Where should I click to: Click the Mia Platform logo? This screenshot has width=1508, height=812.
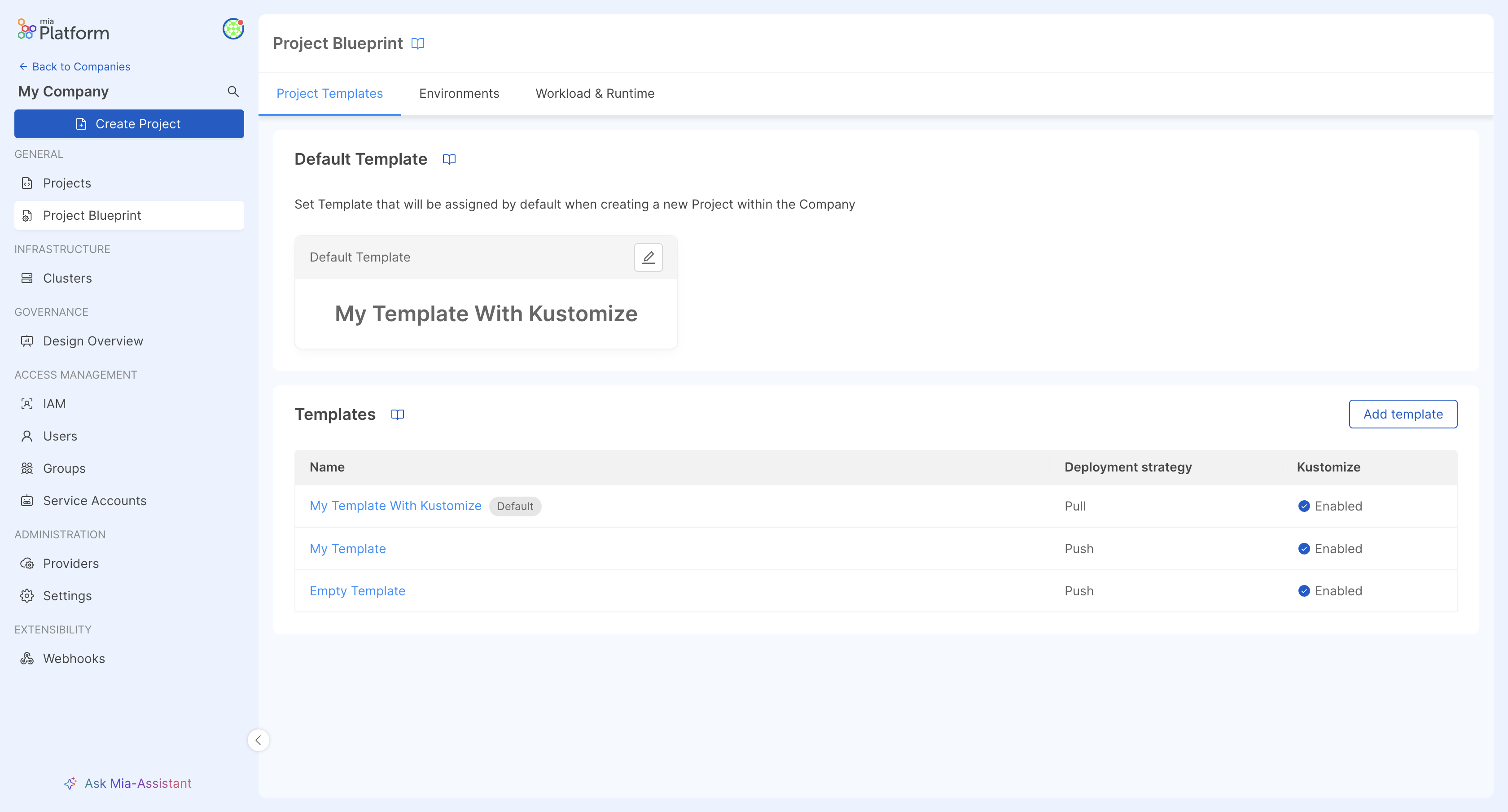pos(63,30)
